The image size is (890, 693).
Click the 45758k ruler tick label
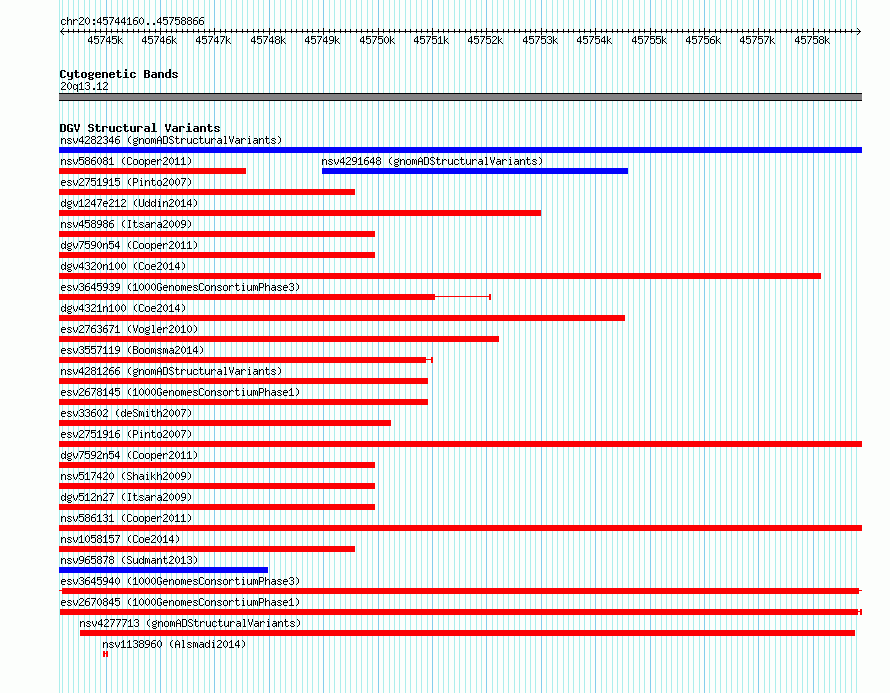812,40
